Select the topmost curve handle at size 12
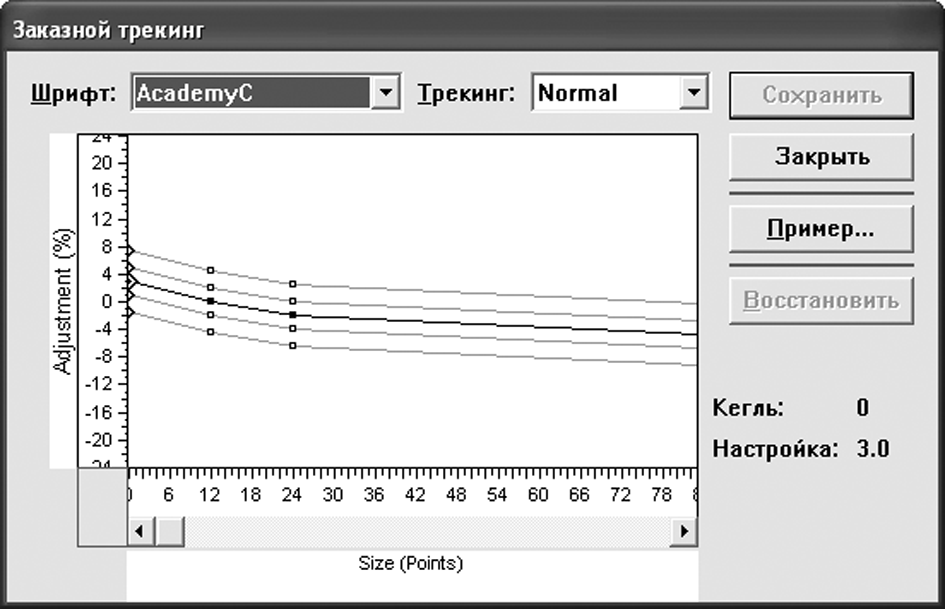 (x=210, y=270)
